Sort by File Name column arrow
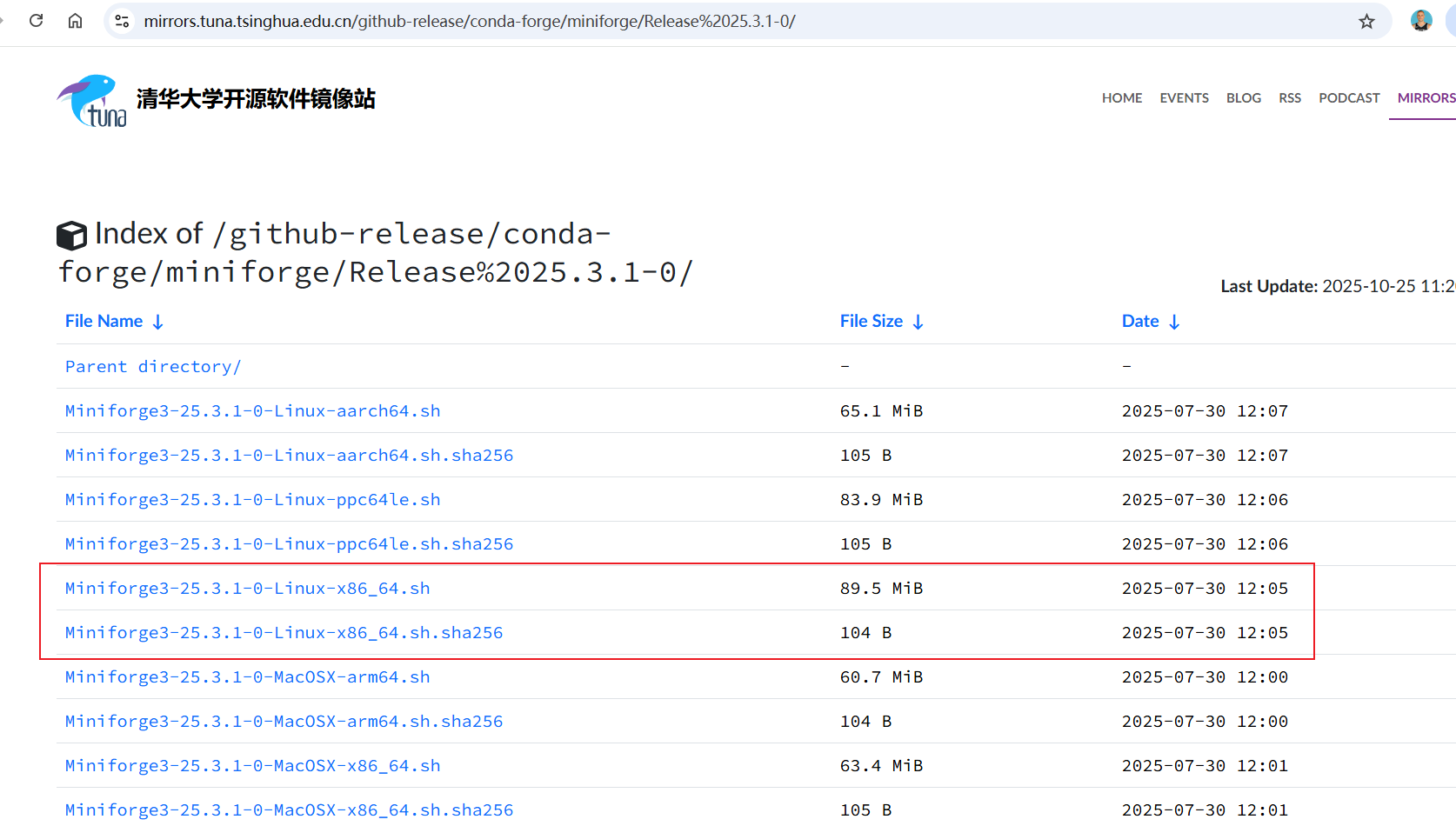1456x826 pixels. click(158, 322)
